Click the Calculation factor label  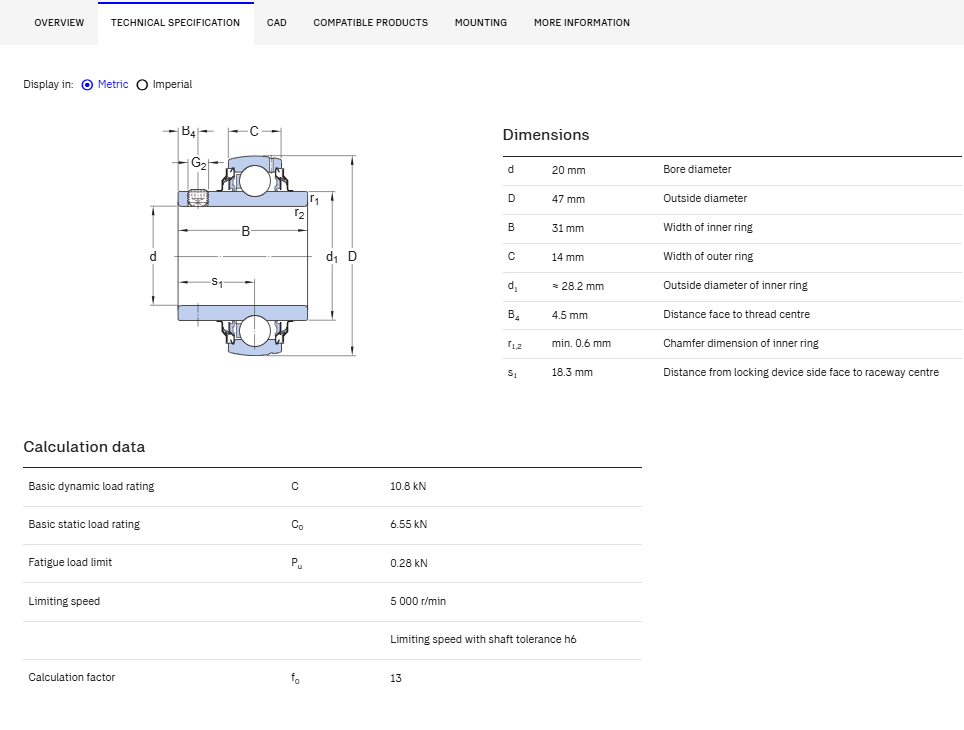[71, 677]
